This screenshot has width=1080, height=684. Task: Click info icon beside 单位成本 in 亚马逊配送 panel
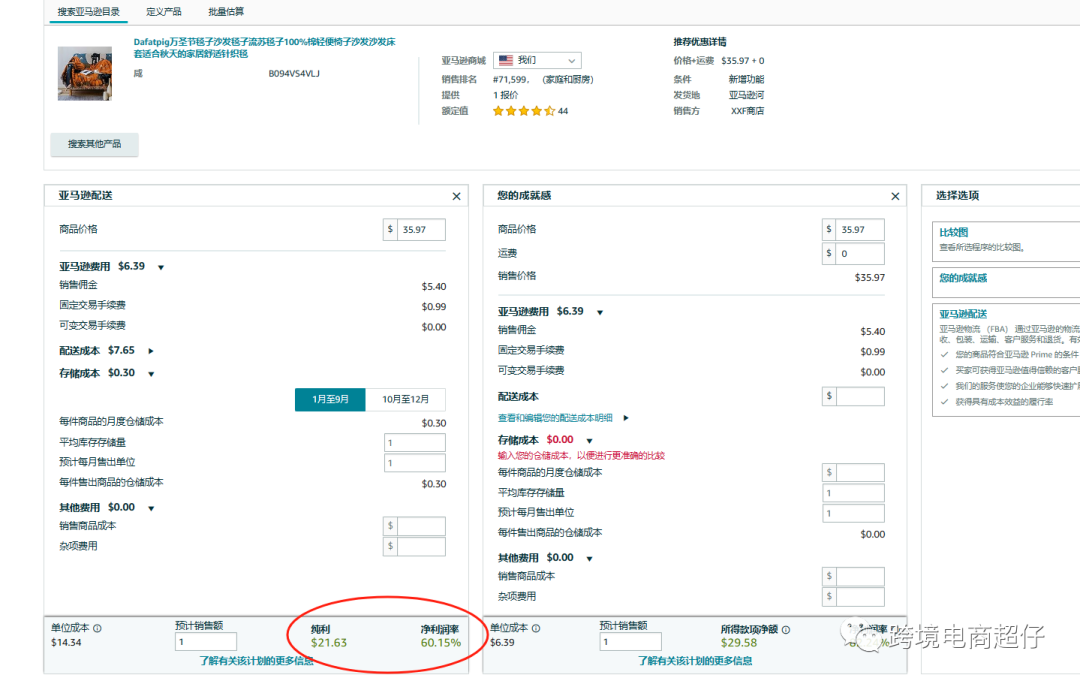point(97,629)
